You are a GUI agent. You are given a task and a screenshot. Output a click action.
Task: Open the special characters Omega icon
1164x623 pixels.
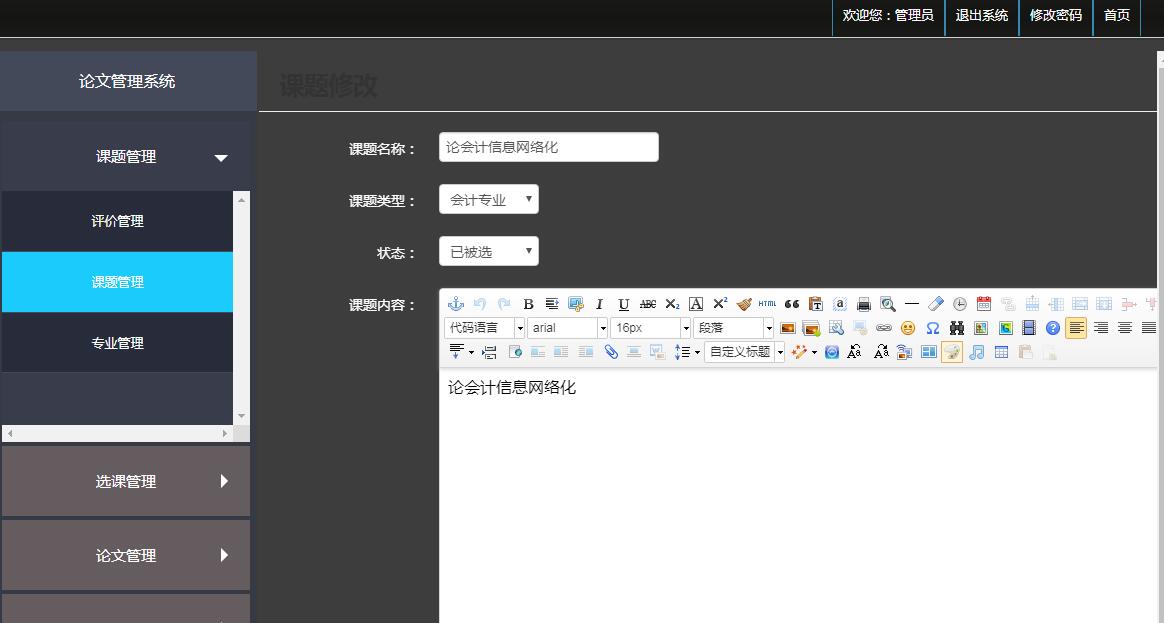click(932, 328)
